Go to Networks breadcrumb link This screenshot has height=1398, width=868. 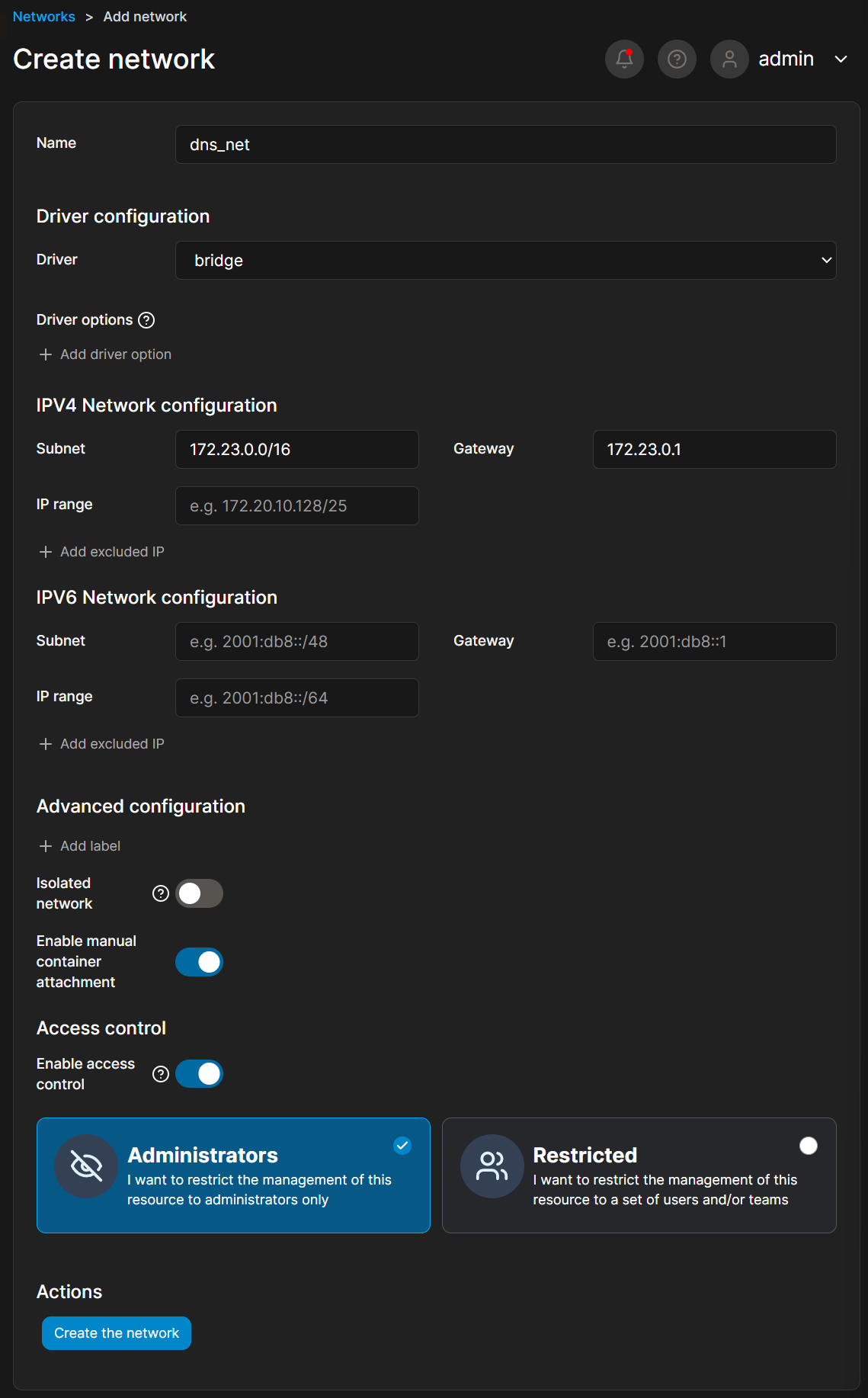click(x=44, y=17)
